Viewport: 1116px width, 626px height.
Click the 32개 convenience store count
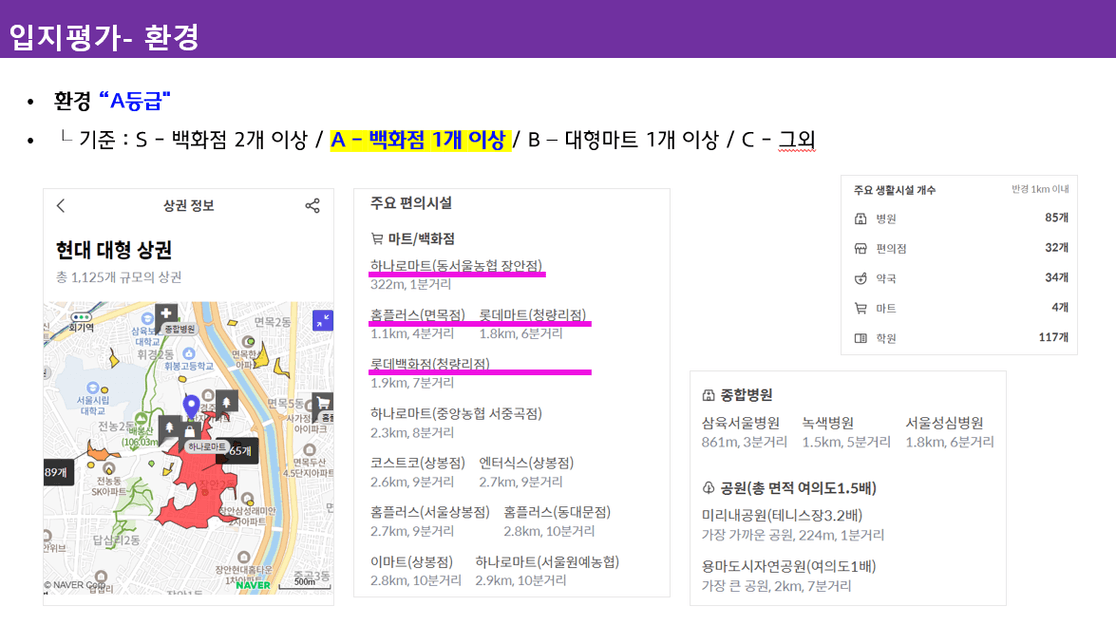click(x=1056, y=248)
